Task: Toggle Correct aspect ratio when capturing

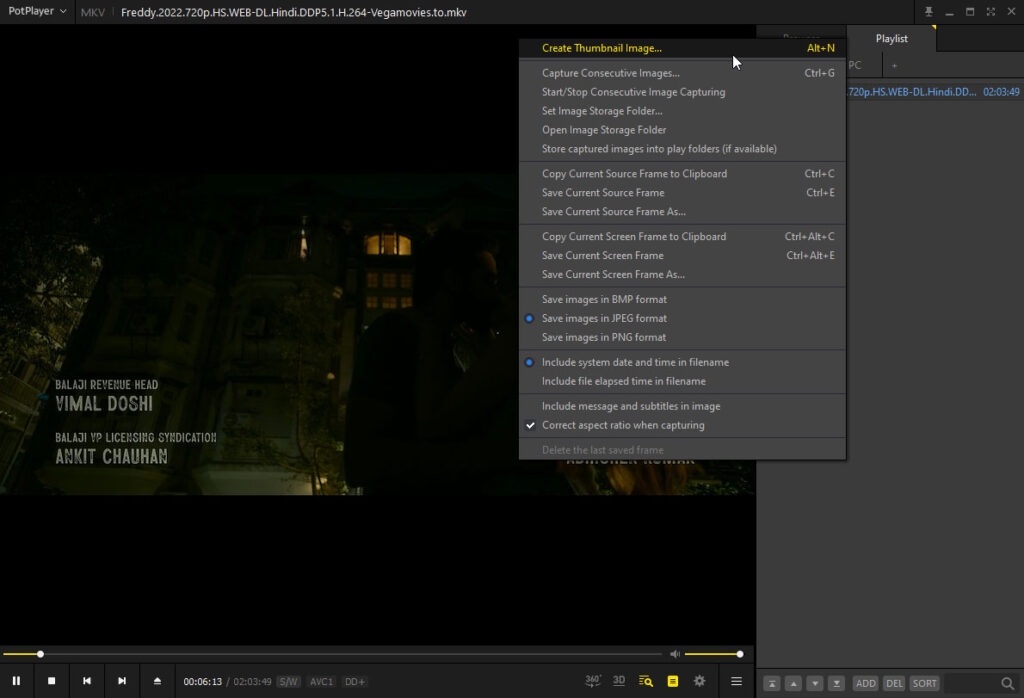Action: point(623,425)
